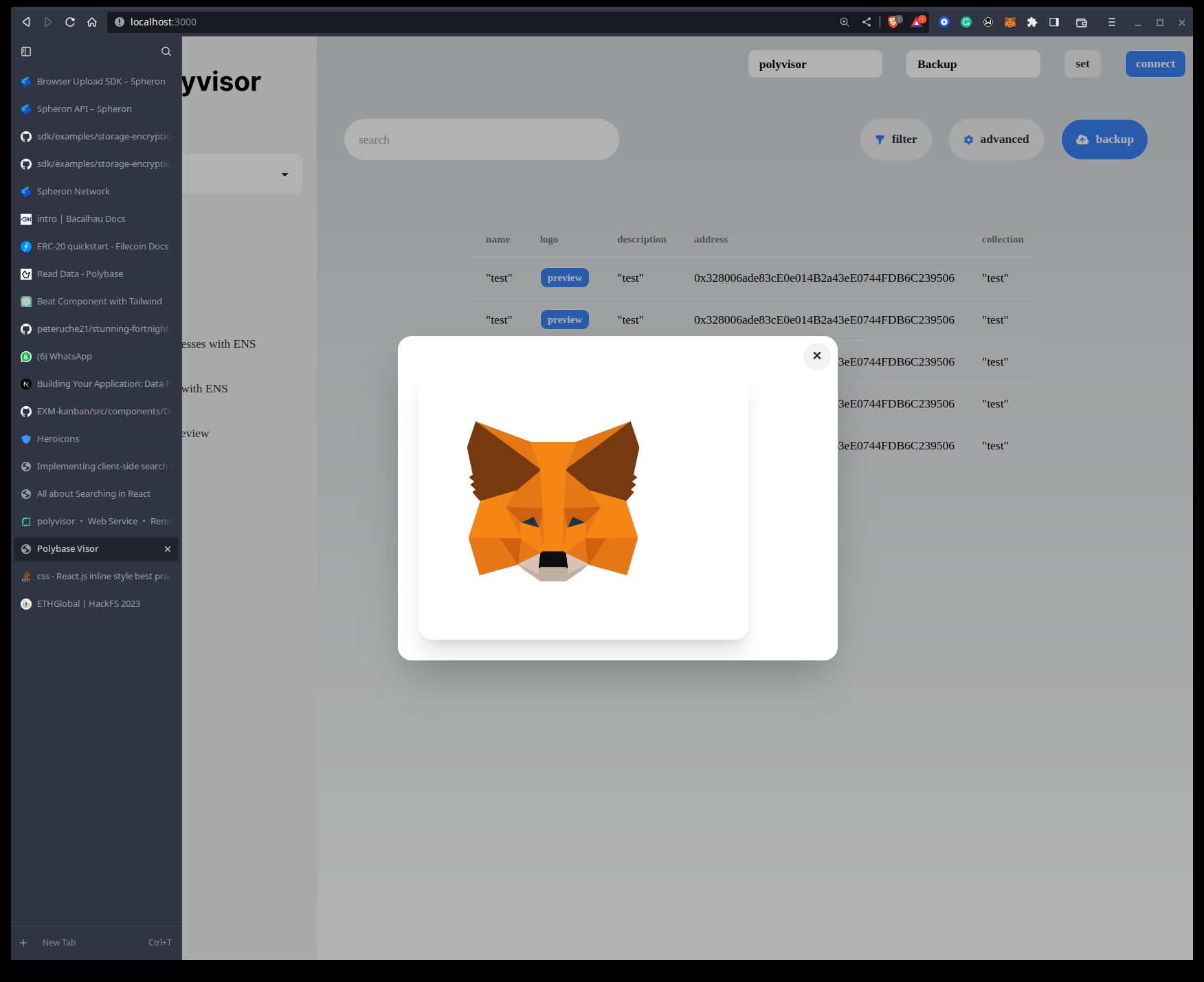
Task: Collapse the vertical tabs panel
Action: [x=26, y=52]
